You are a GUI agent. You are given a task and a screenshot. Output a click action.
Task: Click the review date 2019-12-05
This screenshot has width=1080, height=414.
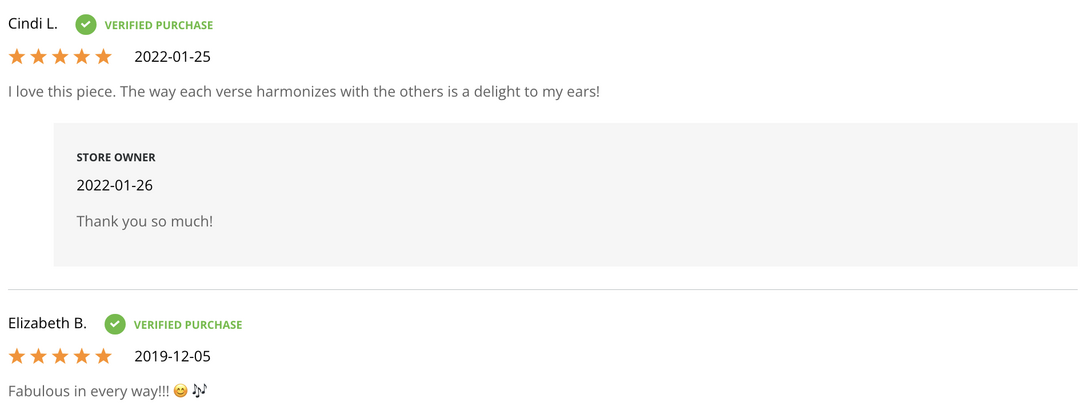(172, 356)
